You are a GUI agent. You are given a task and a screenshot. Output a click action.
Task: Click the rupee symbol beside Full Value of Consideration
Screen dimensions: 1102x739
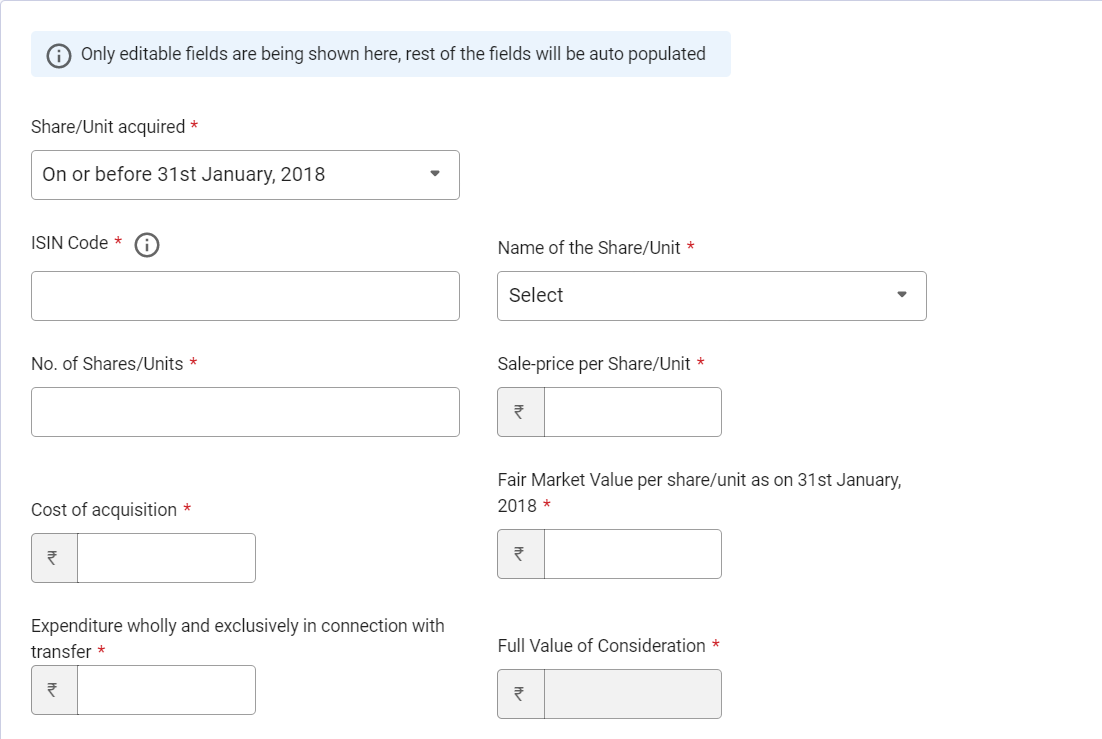520,694
